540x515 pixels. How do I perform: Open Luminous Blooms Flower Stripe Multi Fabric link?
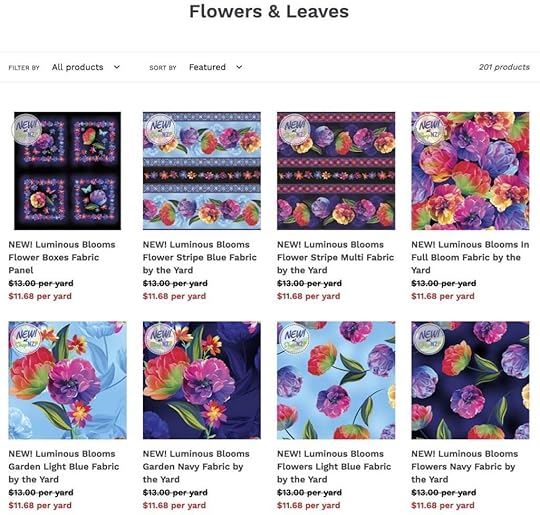335,257
